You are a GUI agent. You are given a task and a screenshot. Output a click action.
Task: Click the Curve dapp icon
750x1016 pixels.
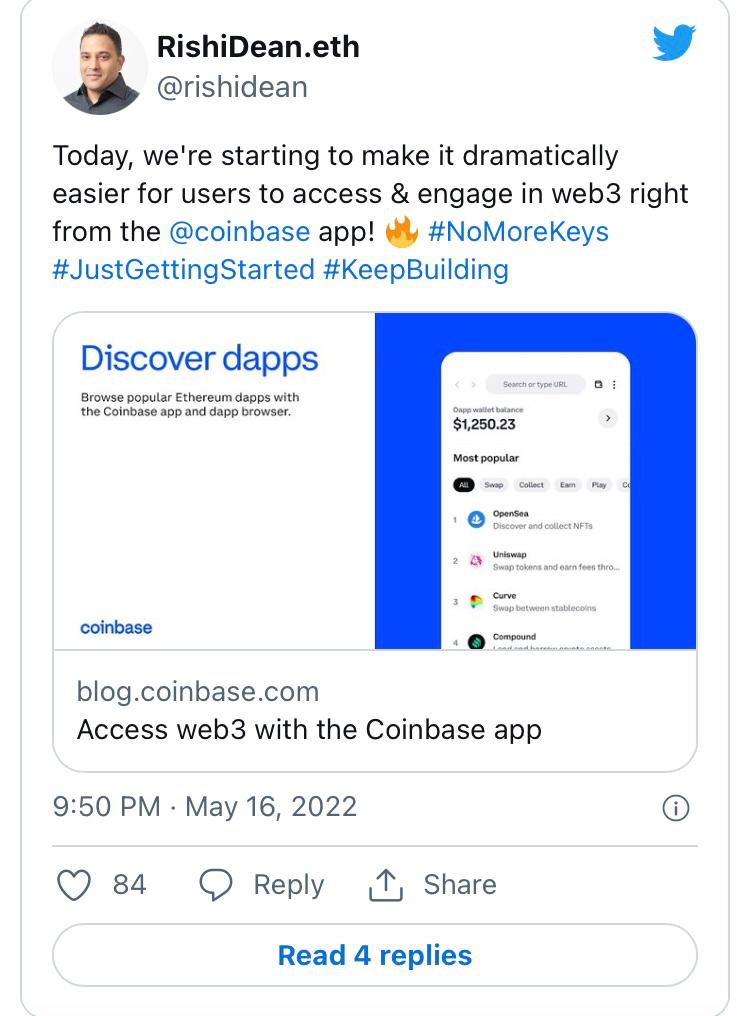pos(476,602)
